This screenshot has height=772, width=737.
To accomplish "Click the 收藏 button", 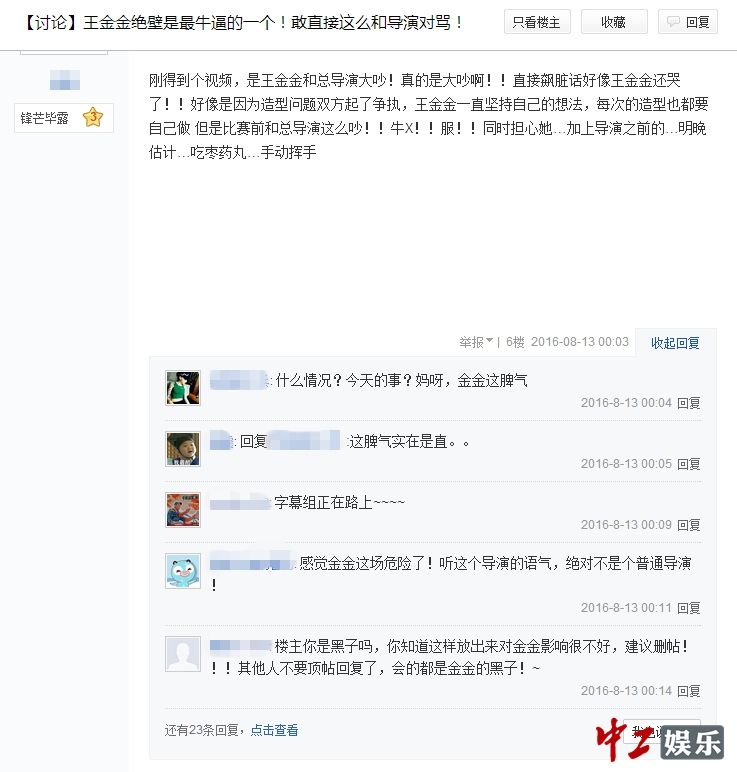I will [614, 22].
